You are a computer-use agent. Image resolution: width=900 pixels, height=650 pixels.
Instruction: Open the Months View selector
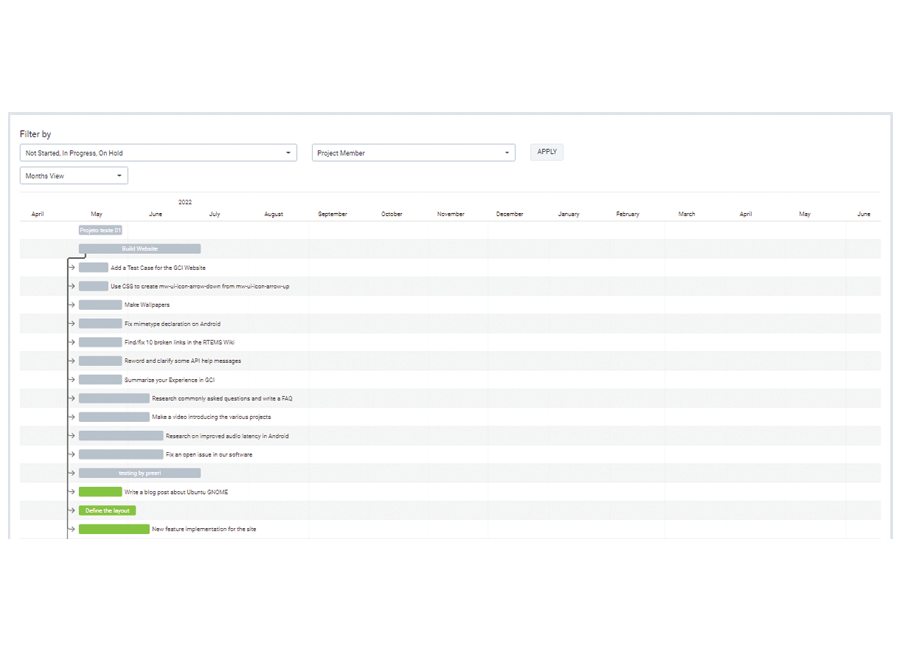(x=74, y=176)
